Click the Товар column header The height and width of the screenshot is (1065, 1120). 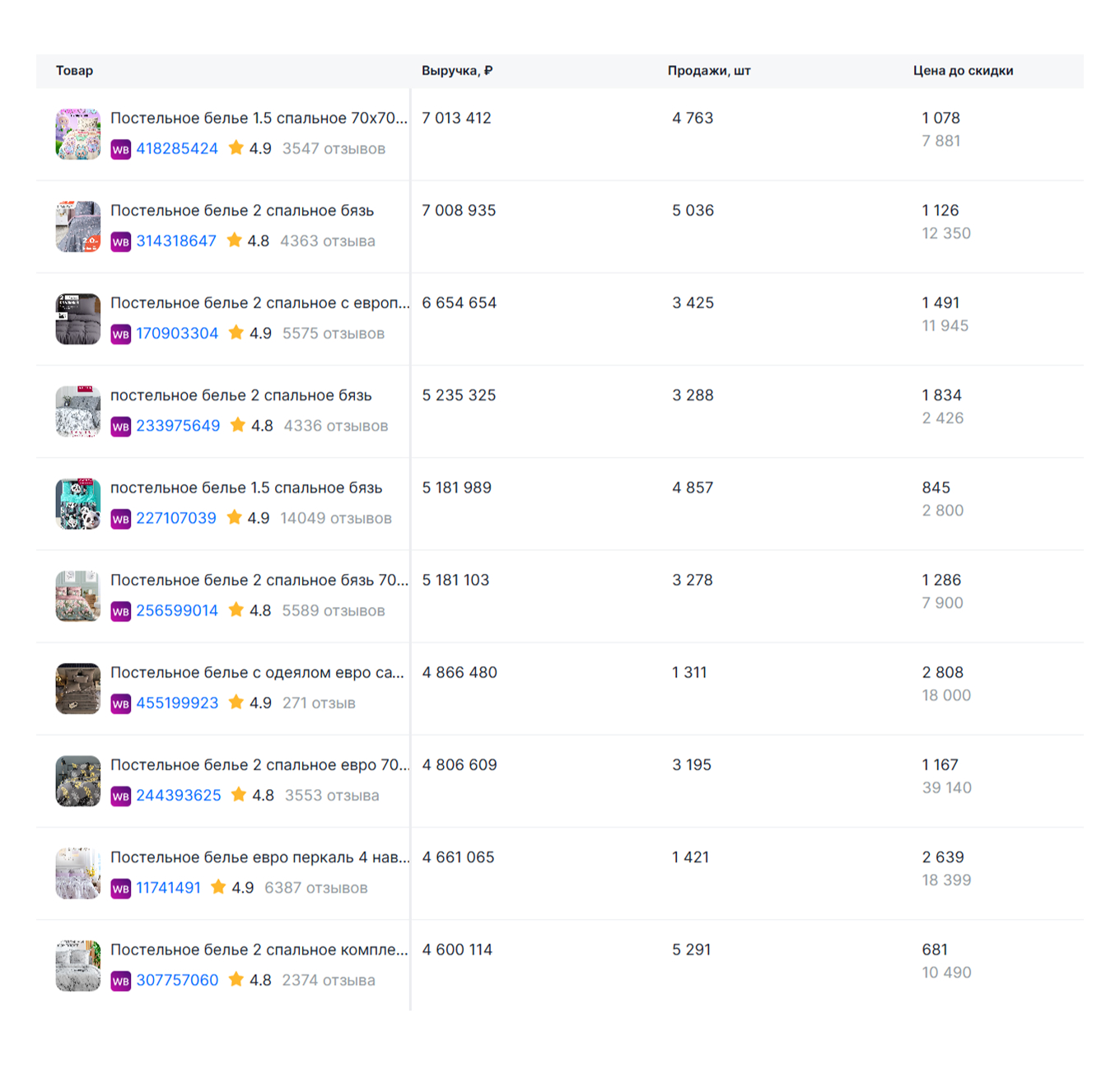pos(74,71)
